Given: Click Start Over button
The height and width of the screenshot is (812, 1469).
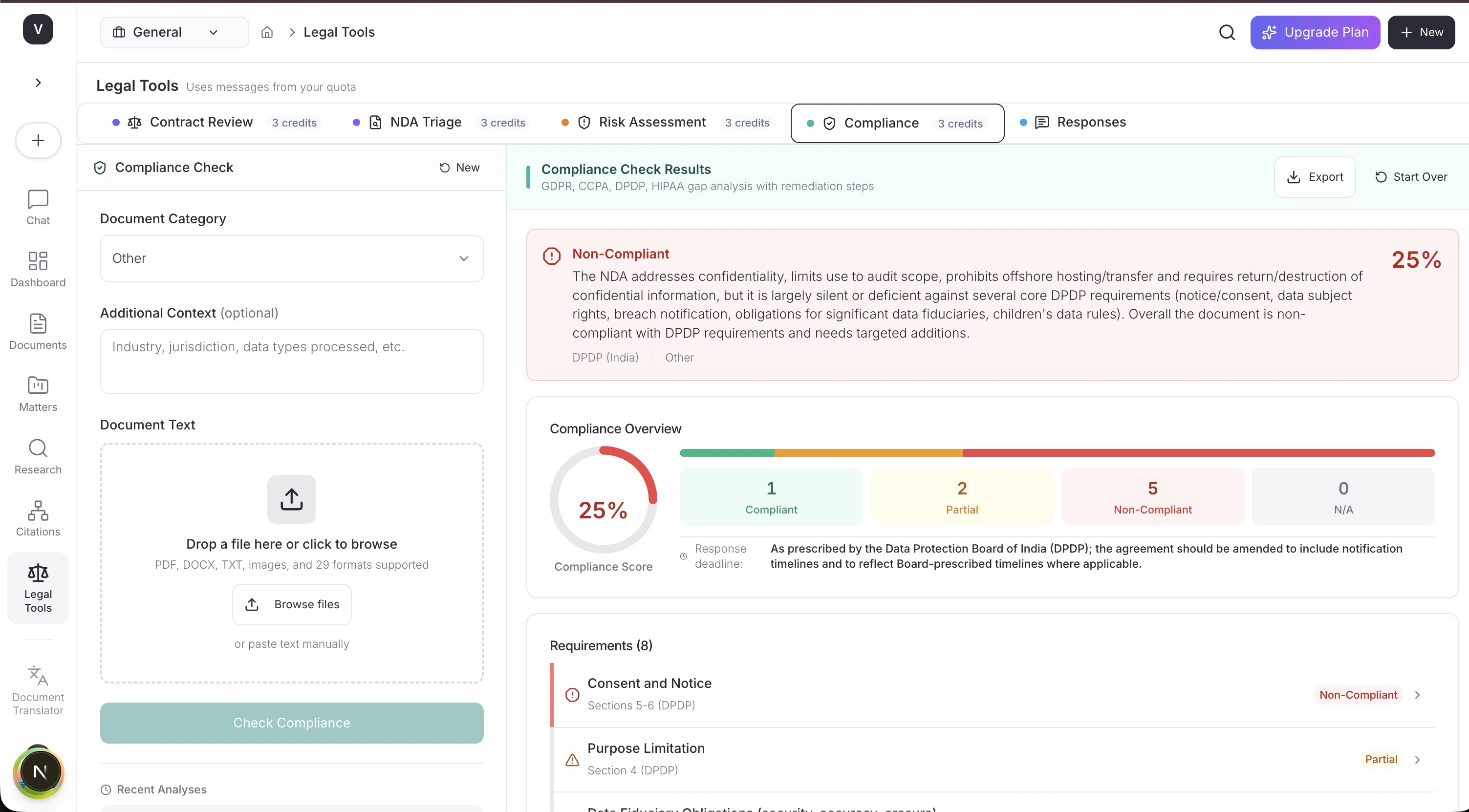Looking at the screenshot, I should coord(1411,177).
